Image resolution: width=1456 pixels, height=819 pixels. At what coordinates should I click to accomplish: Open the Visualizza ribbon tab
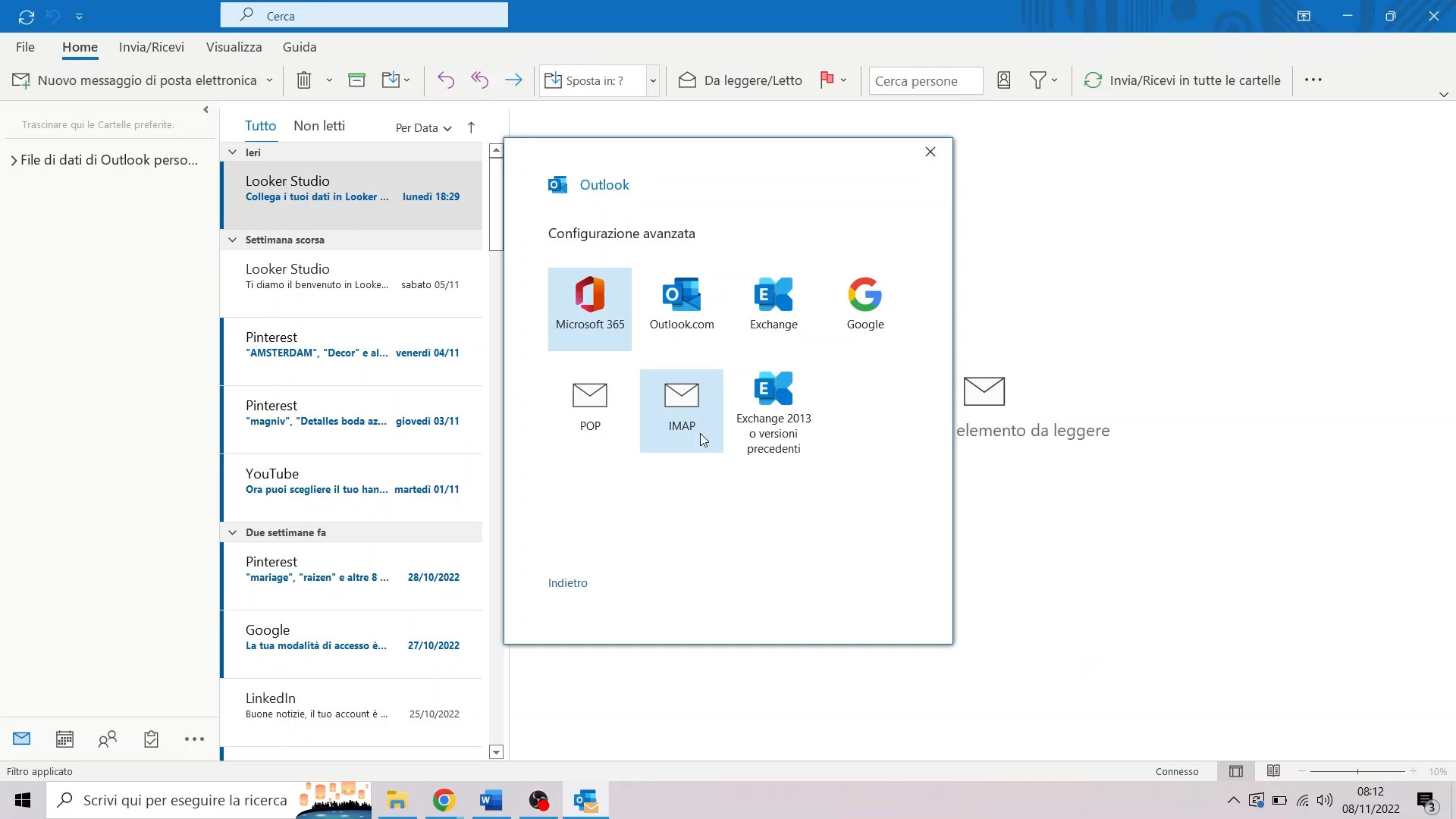pos(234,47)
